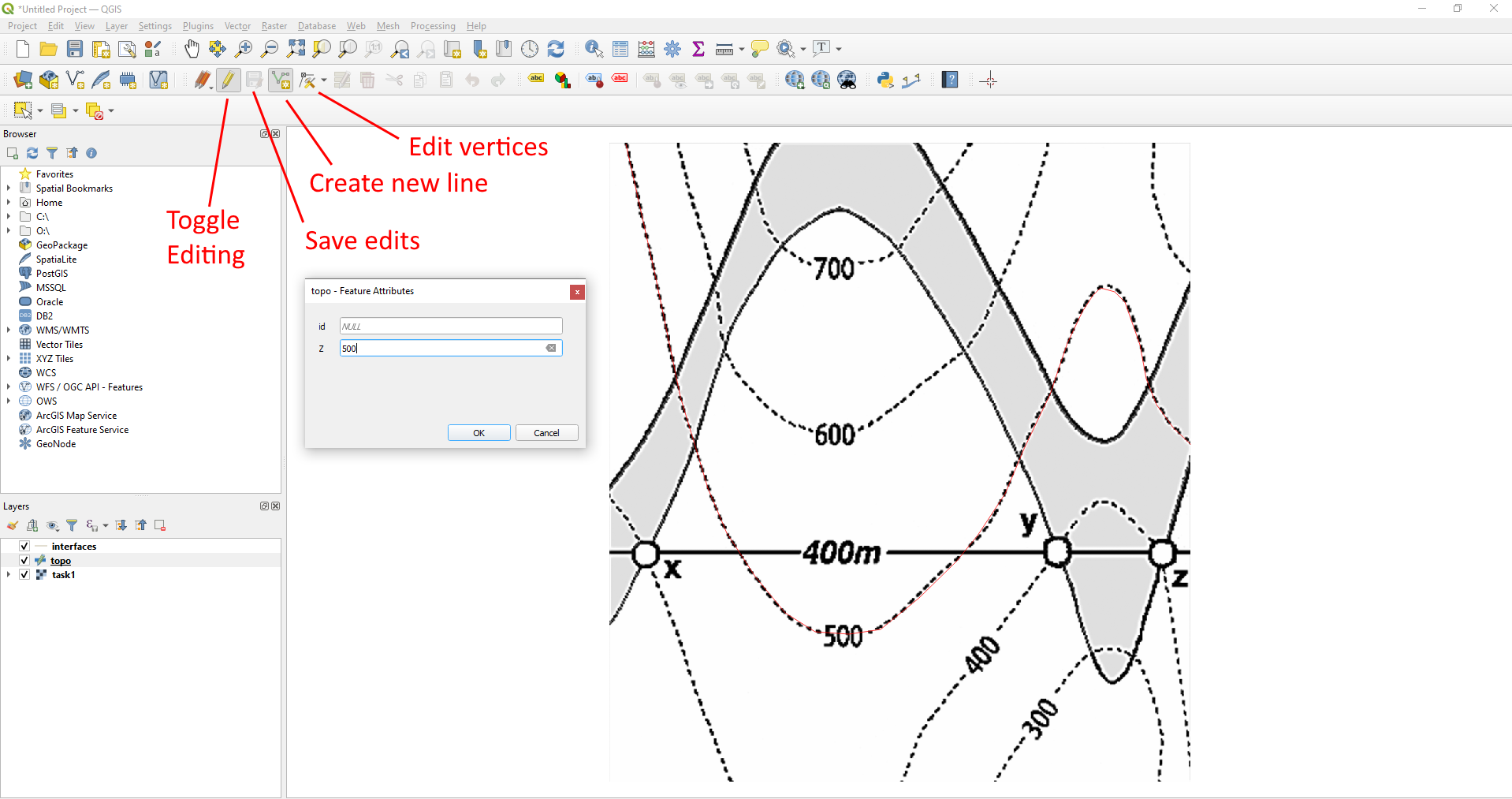Expand the Spatial Bookmarks node
Image resolution: width=1512 pixels, height=799 pixels.
tap(9, 188)
